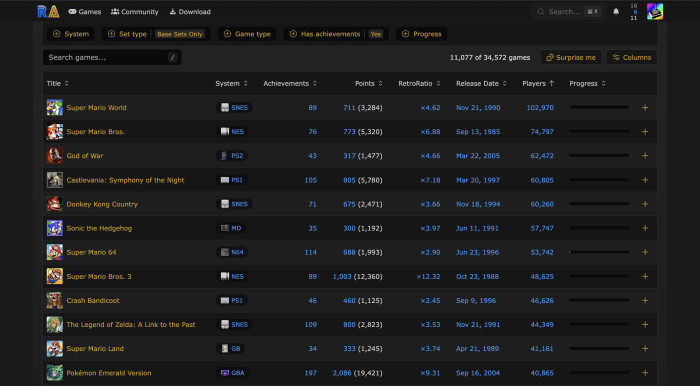Viewport: 700px width, 386px height.
Task: Focus the Search games input field
Action: point(112,57)
